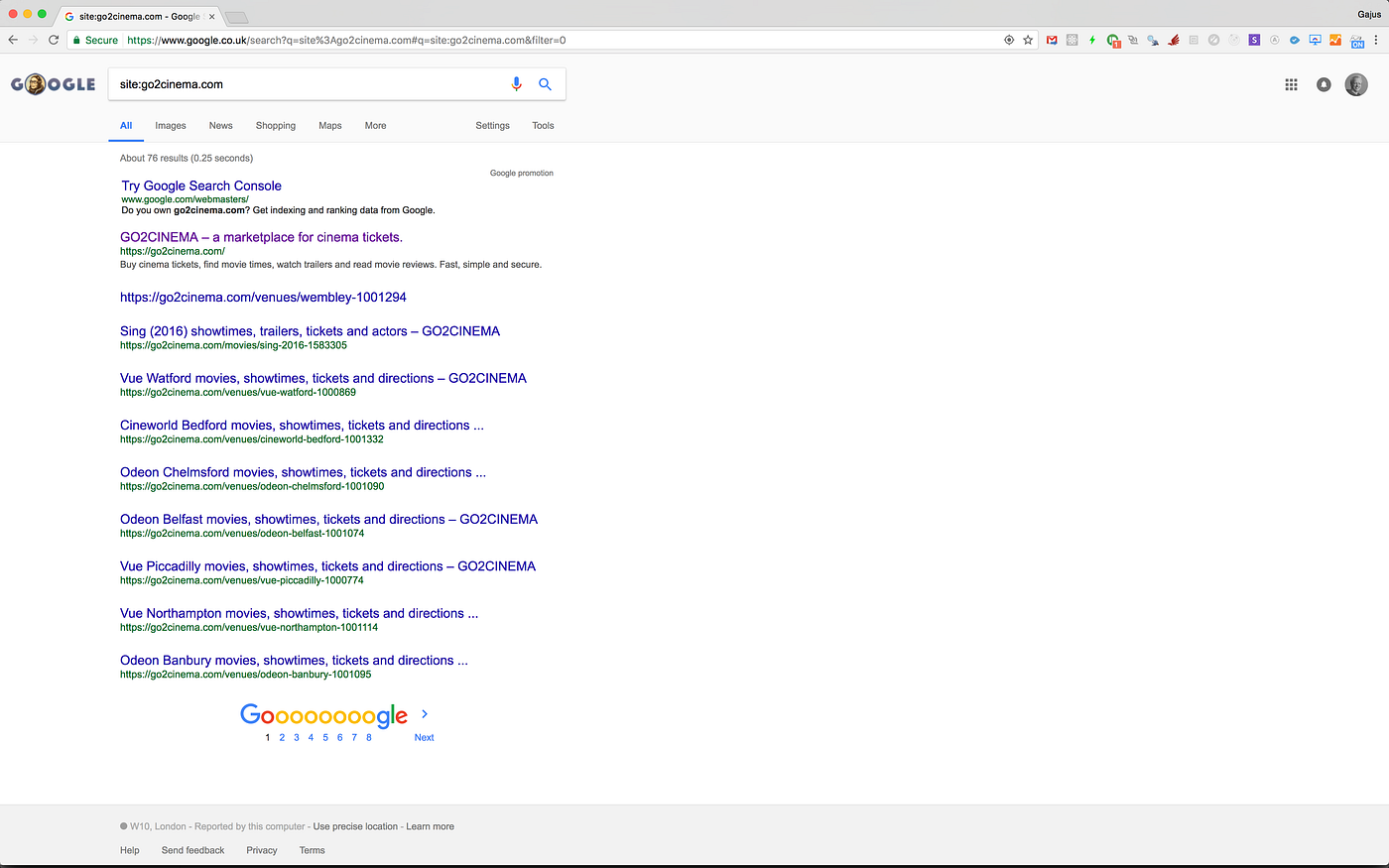Click in the Google search box
1389x868 pixels.
click(308, 84)
